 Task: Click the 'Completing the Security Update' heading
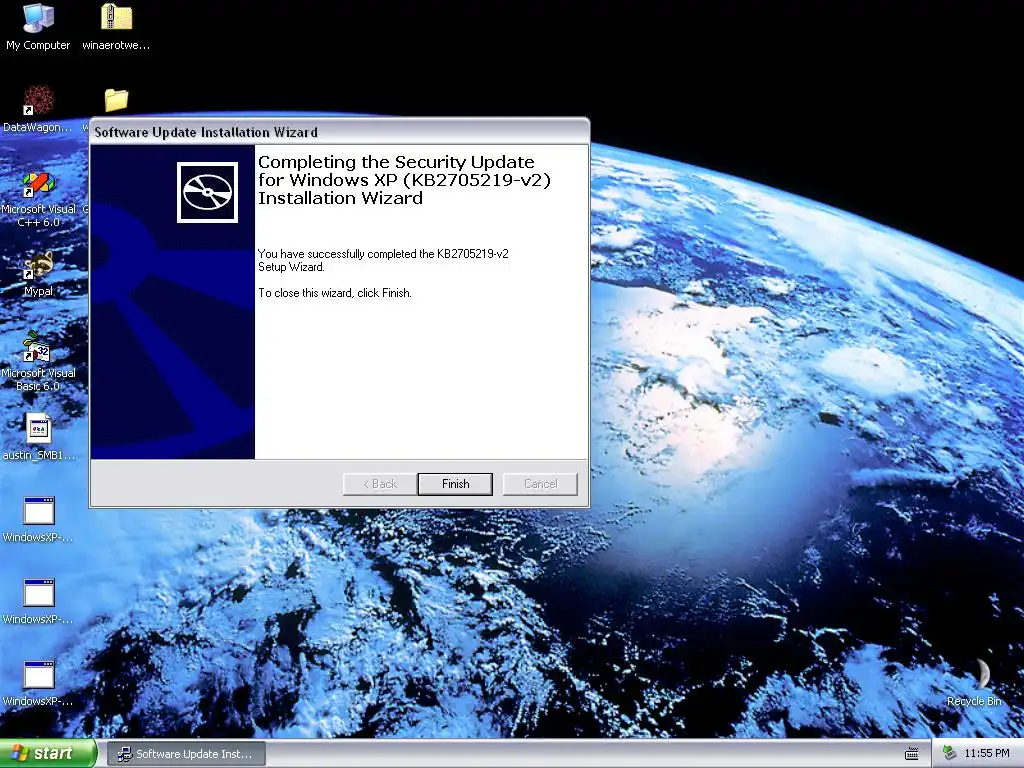coord(404,180)
